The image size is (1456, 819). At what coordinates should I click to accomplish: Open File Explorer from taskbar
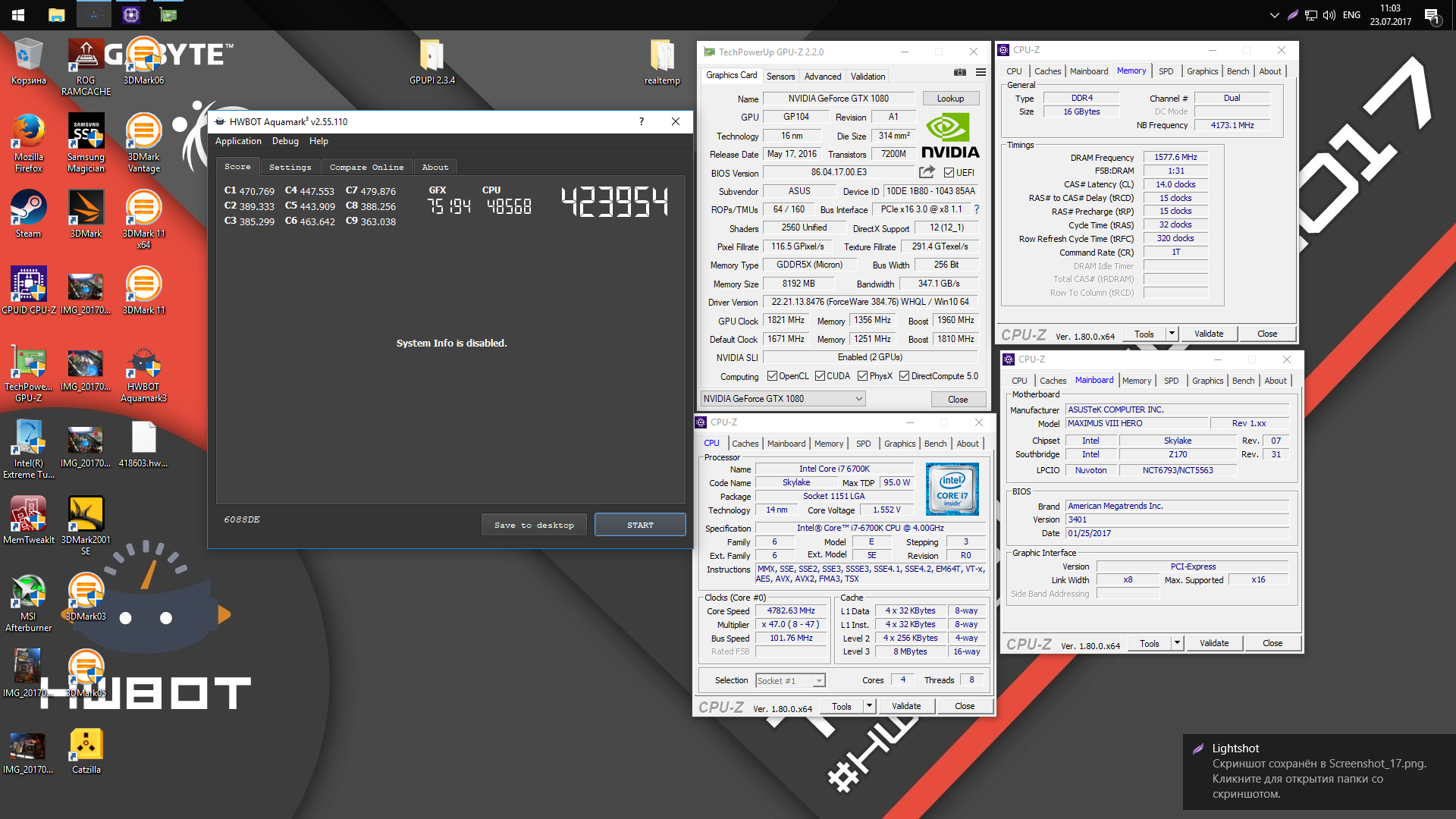(56, 14)
